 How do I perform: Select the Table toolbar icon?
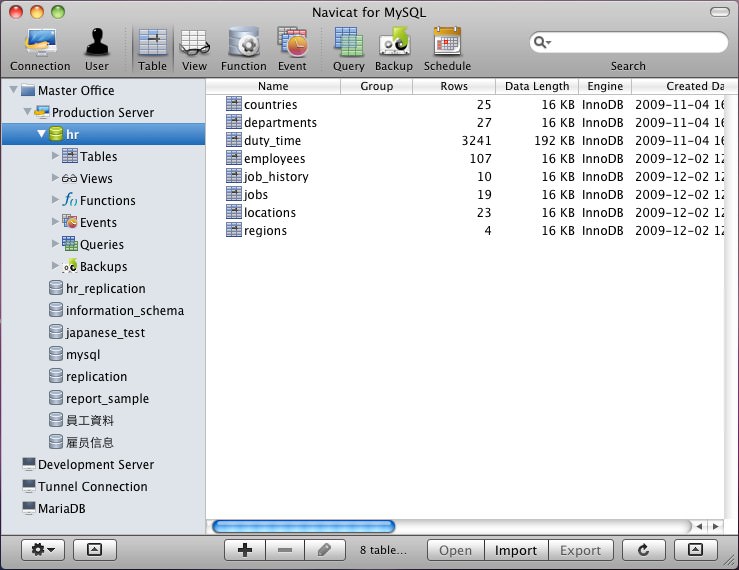point(152,49)
